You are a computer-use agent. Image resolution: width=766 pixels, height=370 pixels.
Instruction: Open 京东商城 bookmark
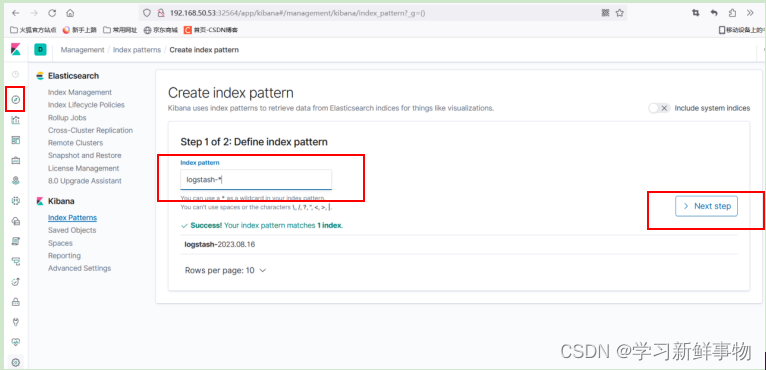[161, 30]
